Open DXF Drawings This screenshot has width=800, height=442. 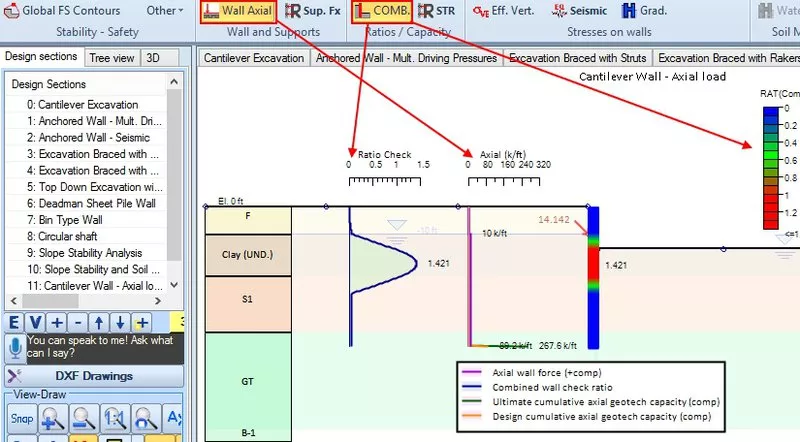tap(94, 376)
